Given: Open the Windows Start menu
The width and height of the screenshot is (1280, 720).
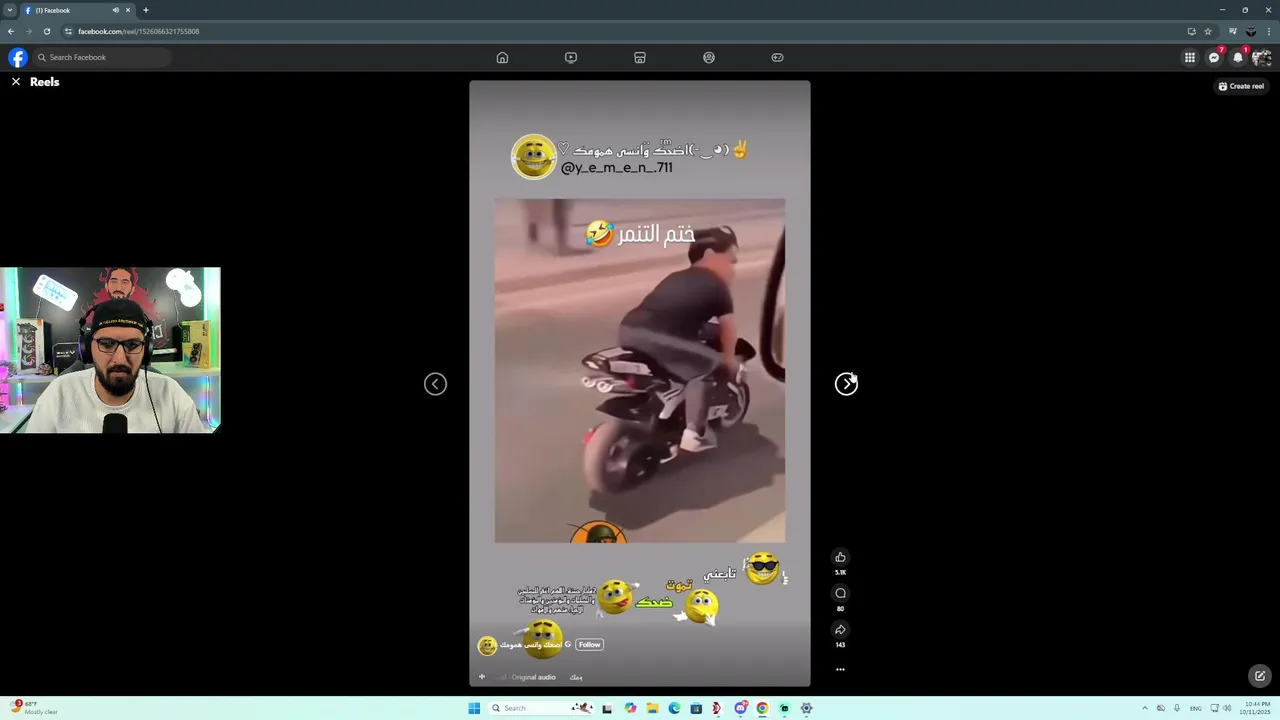Looking at the screenshot, I should tap(474, 708).
